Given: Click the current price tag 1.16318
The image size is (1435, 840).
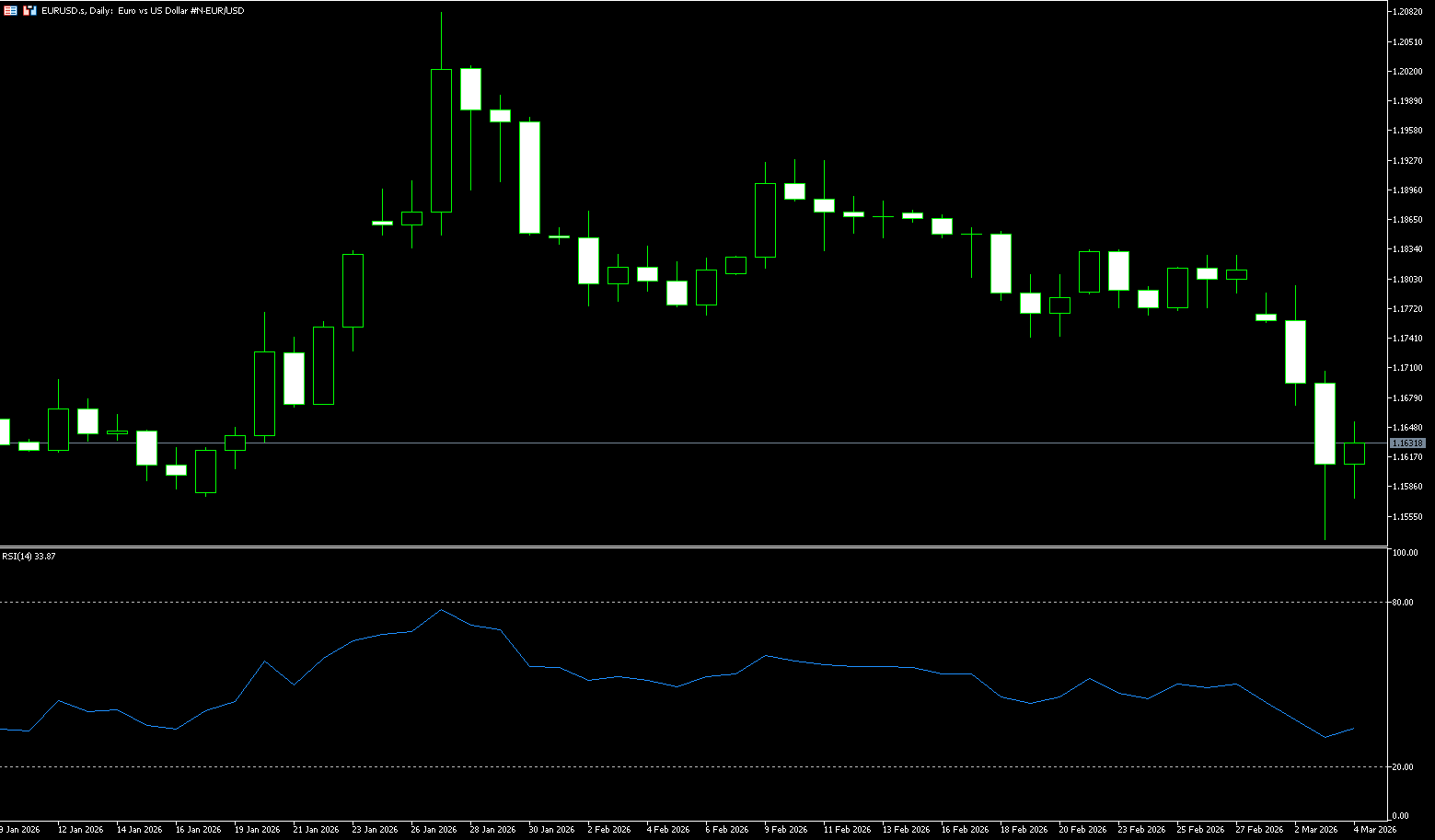Looking at the screenshot, I should coord(1407,443).
